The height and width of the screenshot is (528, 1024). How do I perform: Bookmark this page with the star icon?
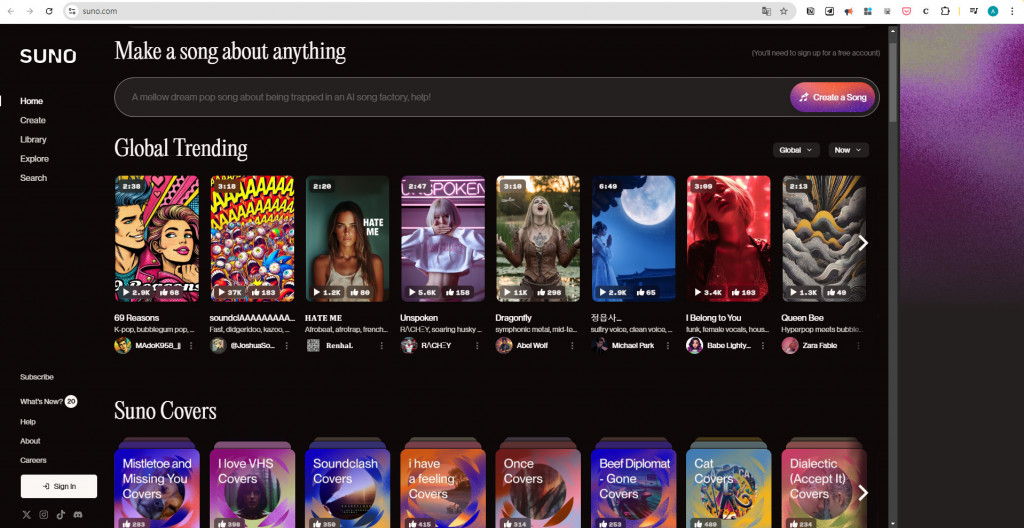click(784, 11)
